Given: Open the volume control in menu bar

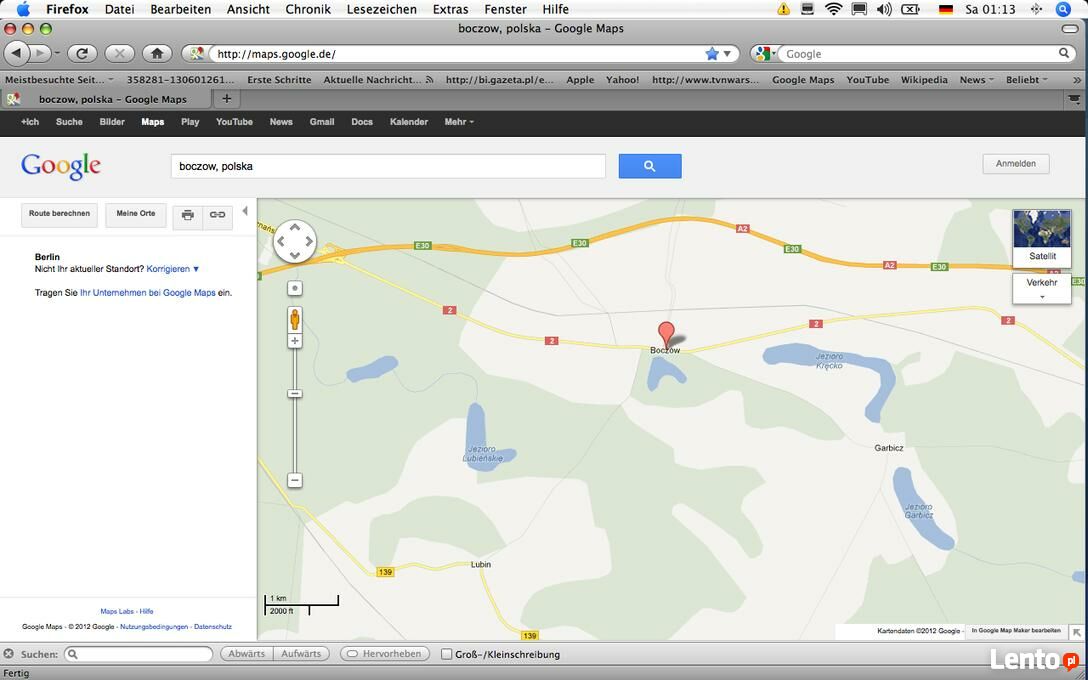Looking at the screenshot, I should [x=884, y=9].
